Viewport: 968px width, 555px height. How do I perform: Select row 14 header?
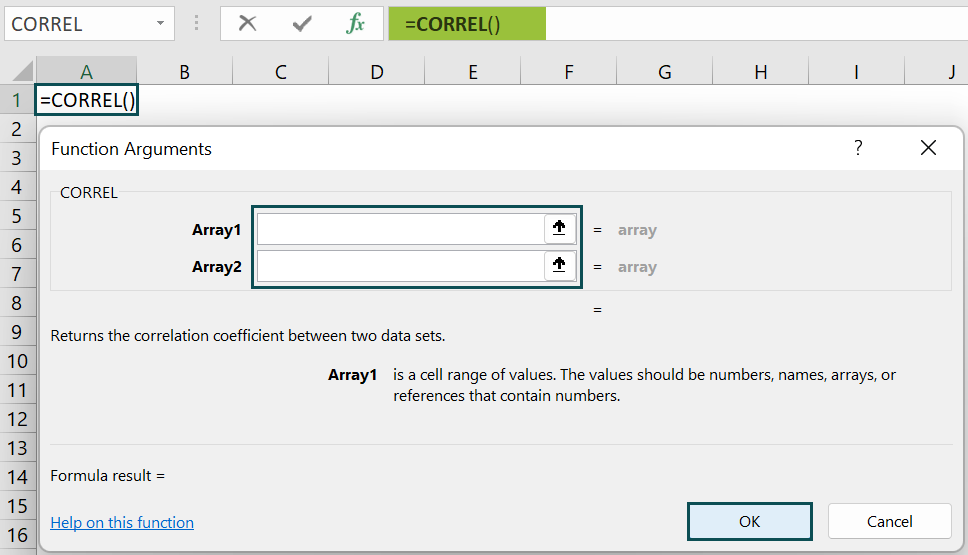pyautogui.click(x=17, y=477)
